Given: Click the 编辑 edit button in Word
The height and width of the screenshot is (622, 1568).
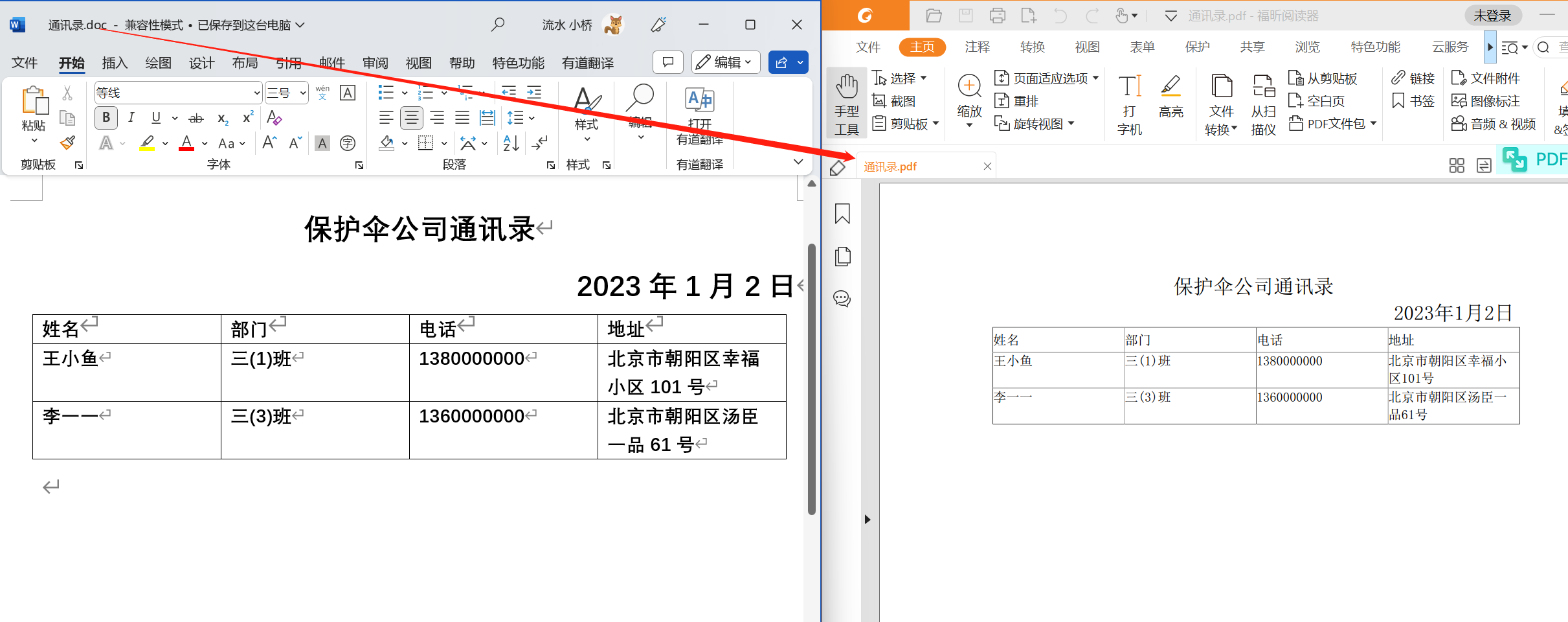Looking at the screenshot, I should pos(725,62).
